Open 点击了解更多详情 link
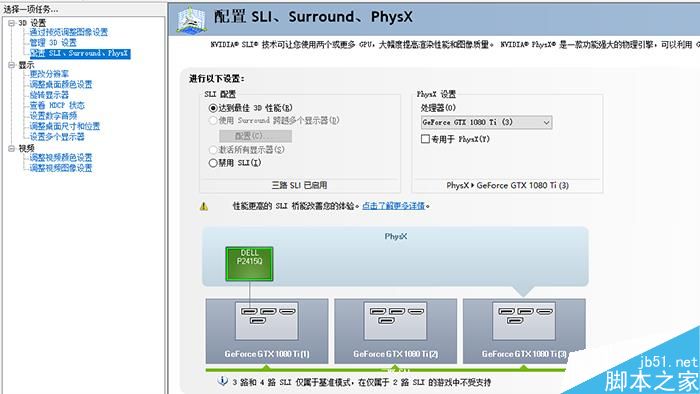This screenshot has height=394, width=700. coord(393,206)
